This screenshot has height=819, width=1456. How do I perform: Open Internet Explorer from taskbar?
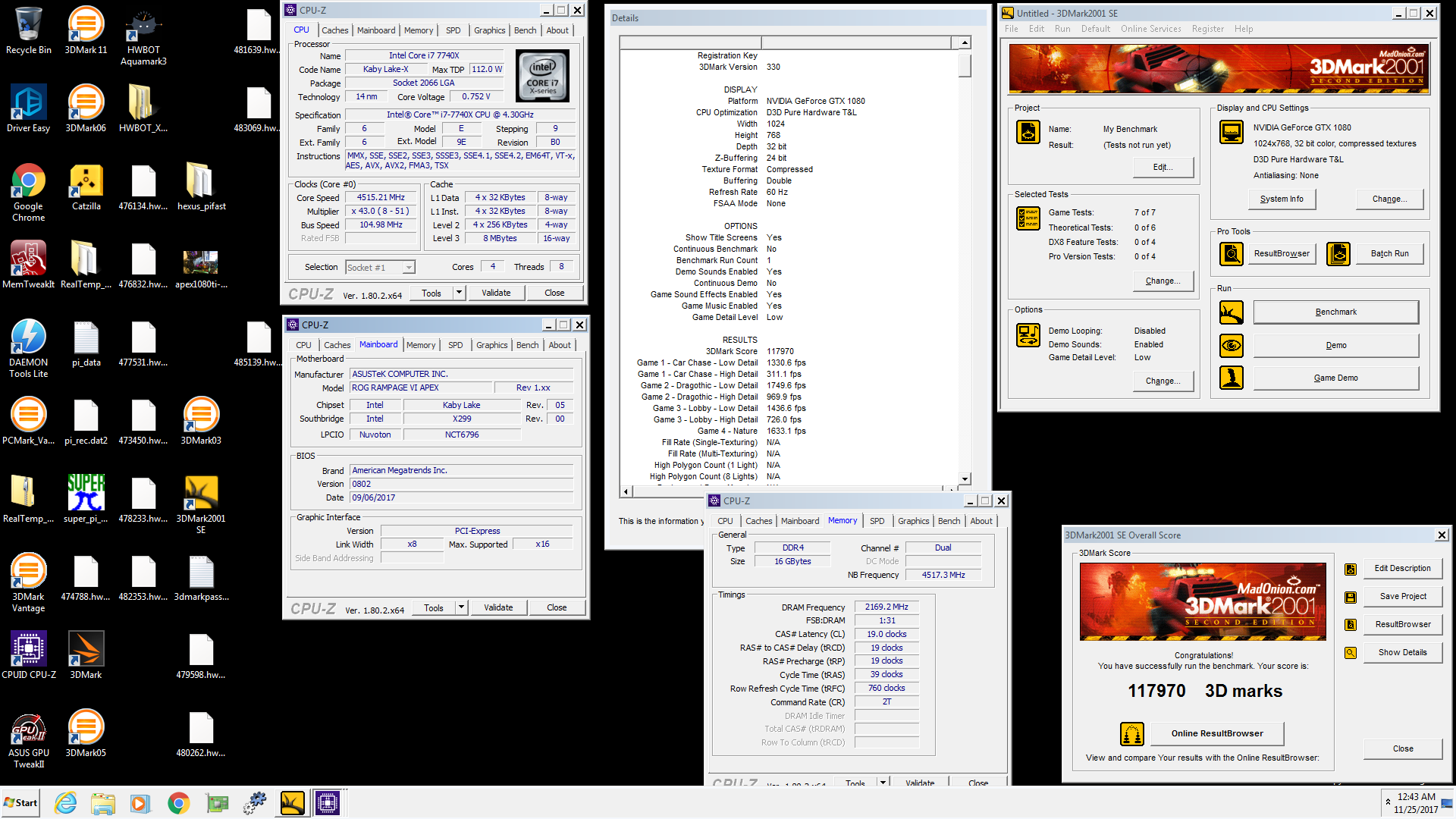point(66,802)
